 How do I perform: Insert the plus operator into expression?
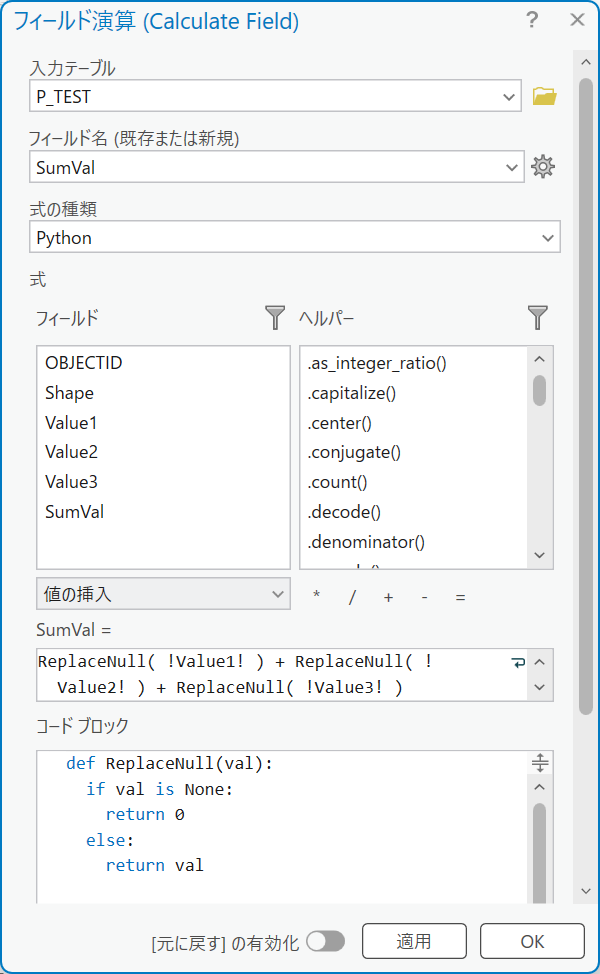tap(388, 597)
